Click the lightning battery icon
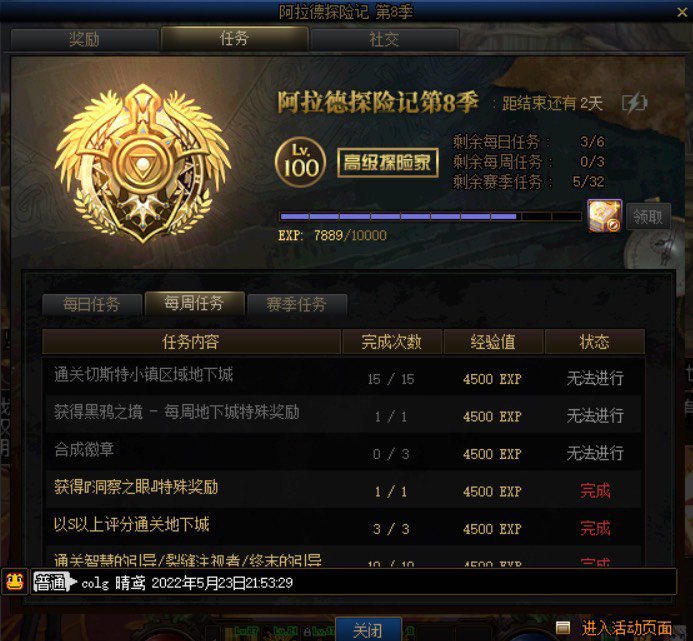Viewport: 693px width, 641px height. coord(634,103)
